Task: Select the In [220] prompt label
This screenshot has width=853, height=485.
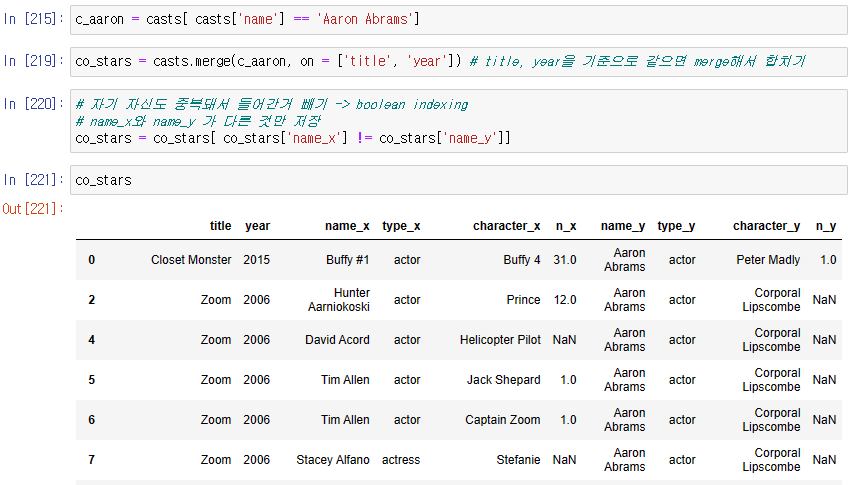Action: (33, 103)
